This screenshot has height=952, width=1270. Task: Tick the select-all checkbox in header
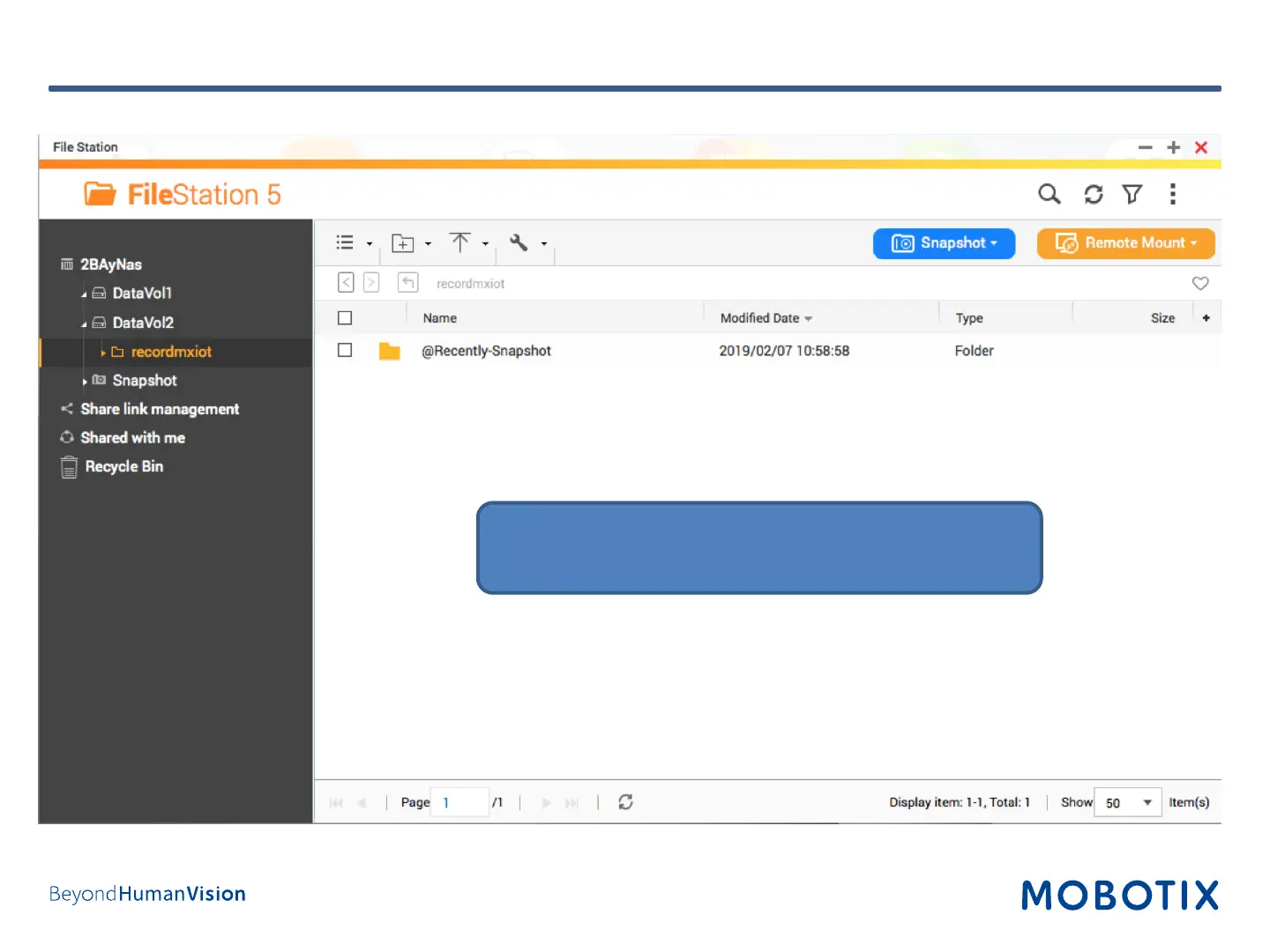345,318
